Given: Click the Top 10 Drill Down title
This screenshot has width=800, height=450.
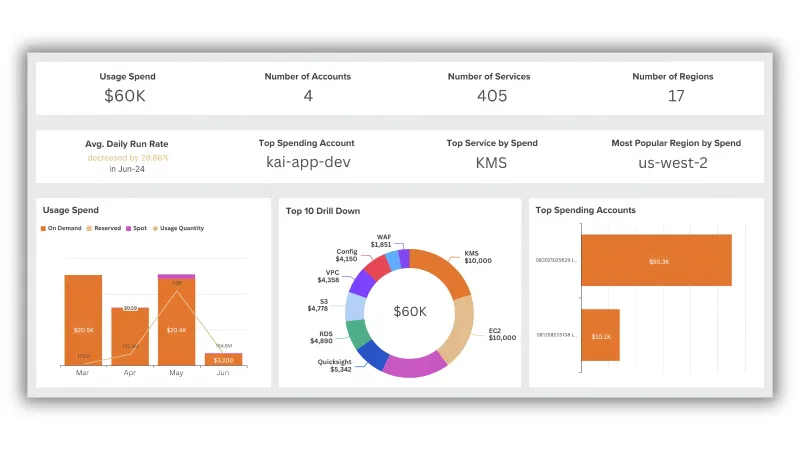Looking at the screenshot, I should click(323, 211).
